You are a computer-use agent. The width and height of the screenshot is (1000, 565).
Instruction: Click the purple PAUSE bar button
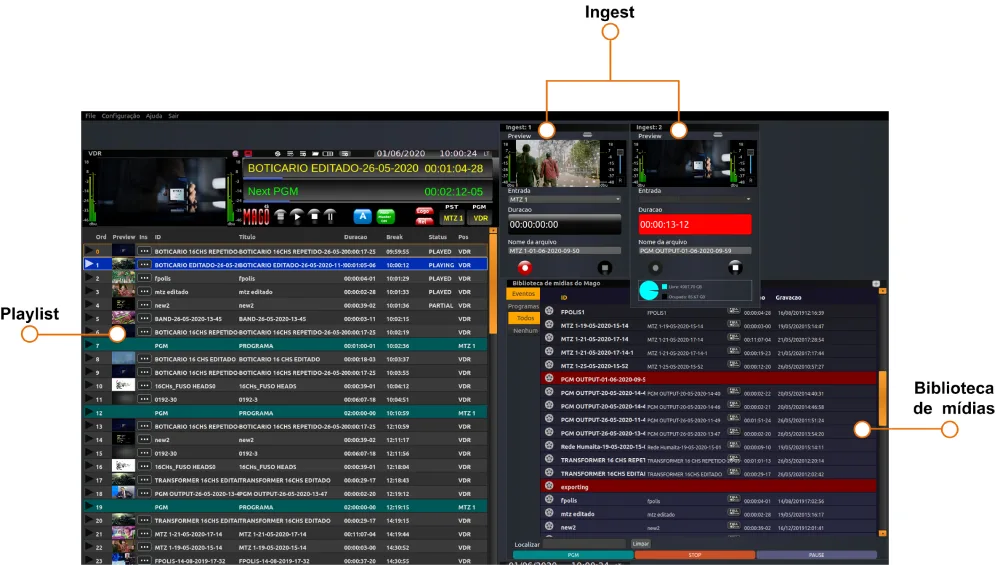point(816,555)
